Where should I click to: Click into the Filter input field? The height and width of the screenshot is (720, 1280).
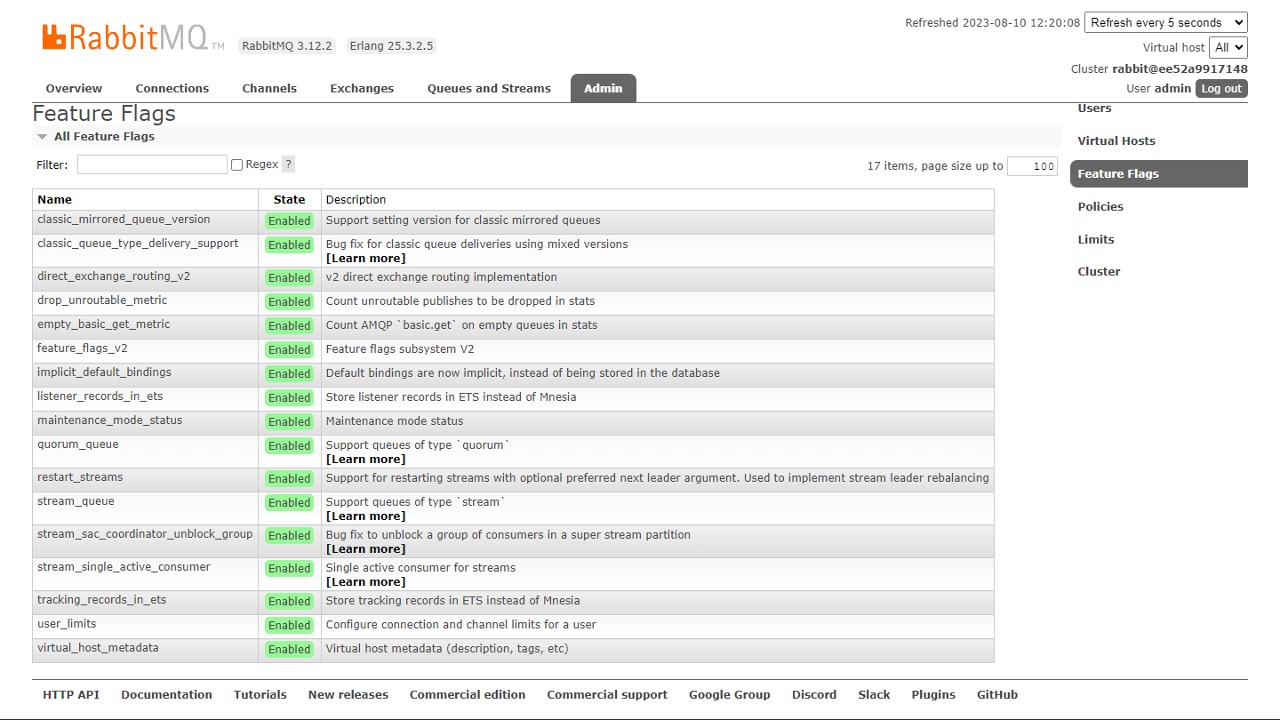coord(152,165)
